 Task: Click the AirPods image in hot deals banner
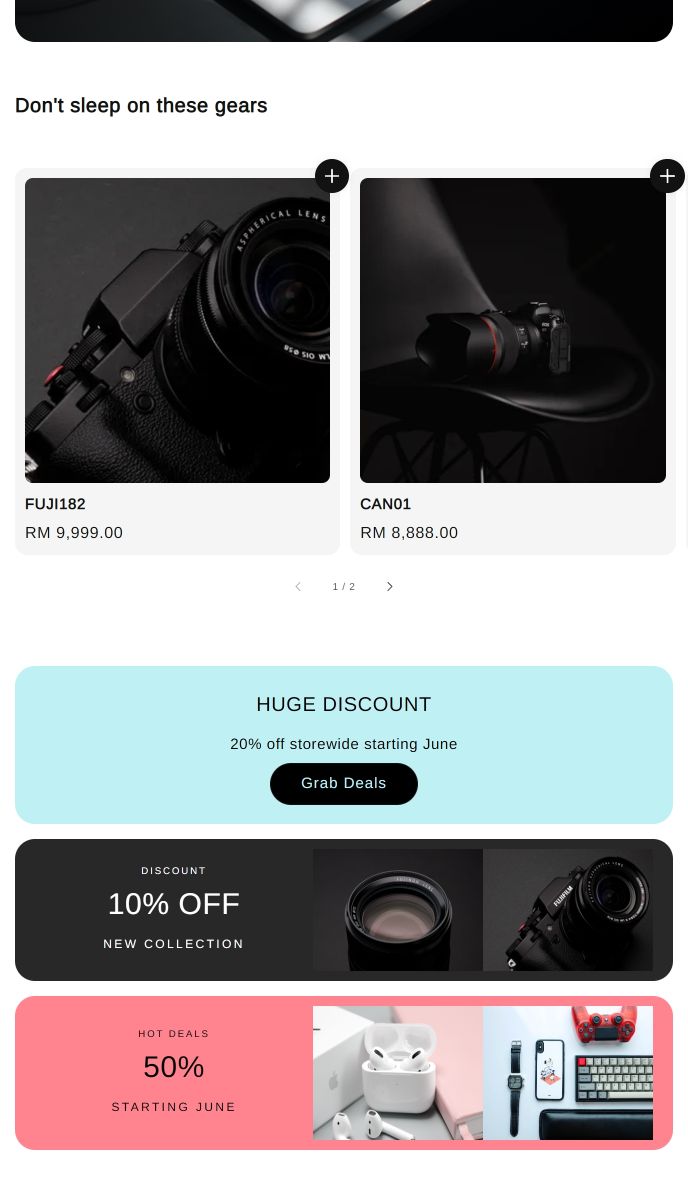(397, 1072)
